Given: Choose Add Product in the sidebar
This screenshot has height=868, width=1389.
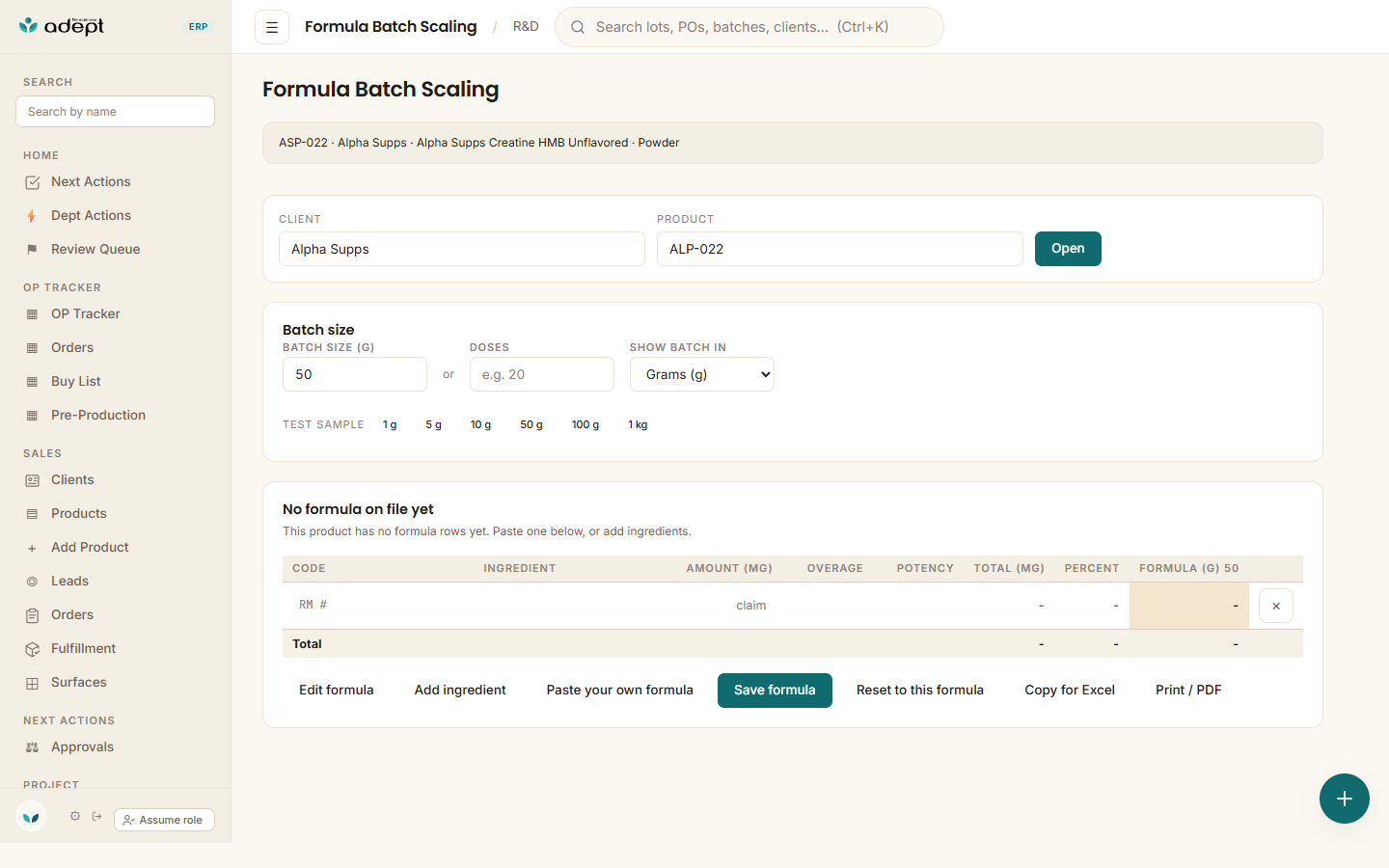Looking at the screenshot, I should click(90, 547).
